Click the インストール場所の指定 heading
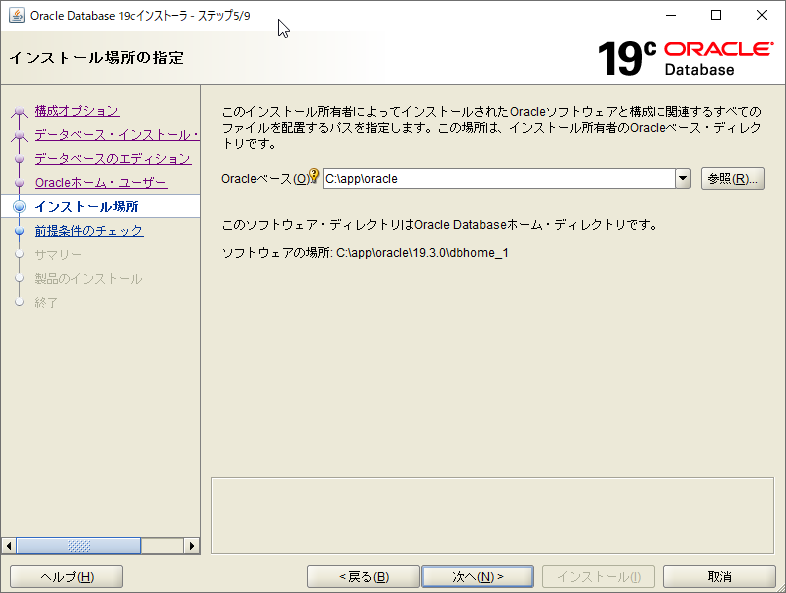This screenshot has height=593, width=786. point(97,58)
